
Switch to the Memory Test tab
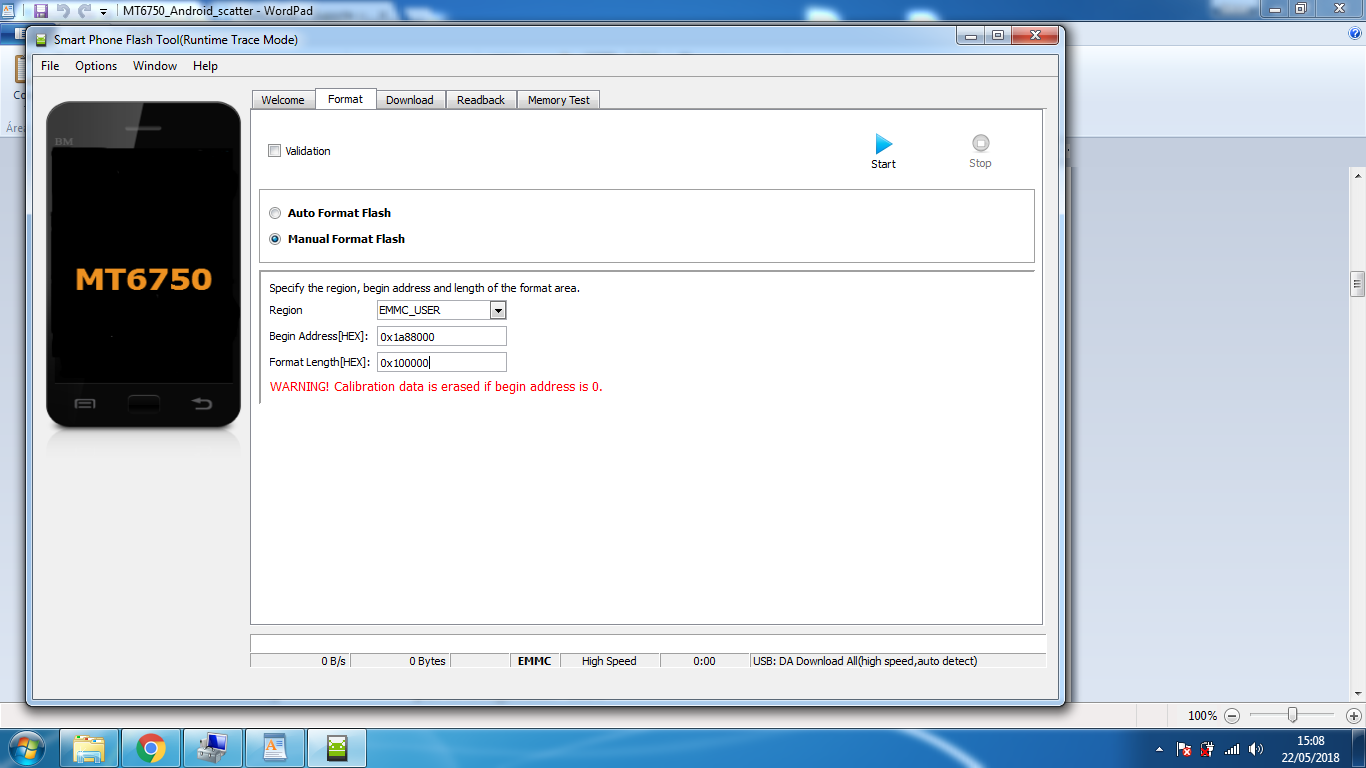(558, 100)
